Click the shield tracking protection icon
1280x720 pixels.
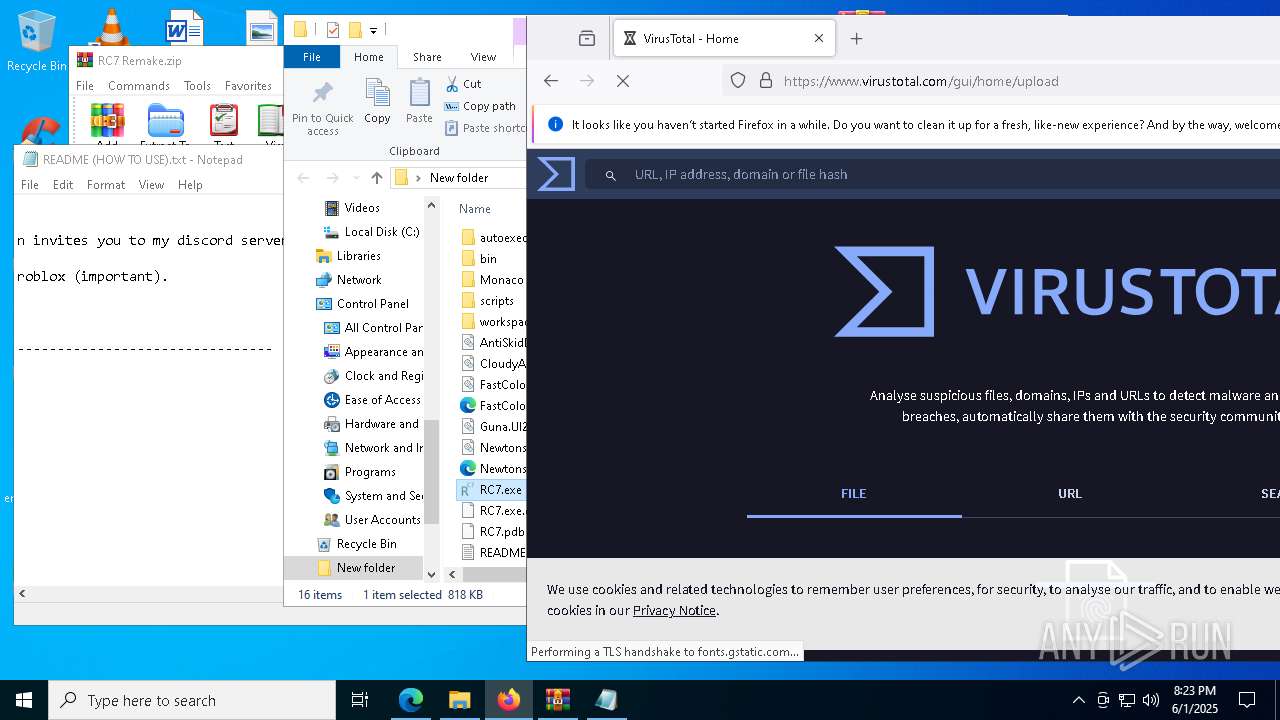(x=738, y=81)
